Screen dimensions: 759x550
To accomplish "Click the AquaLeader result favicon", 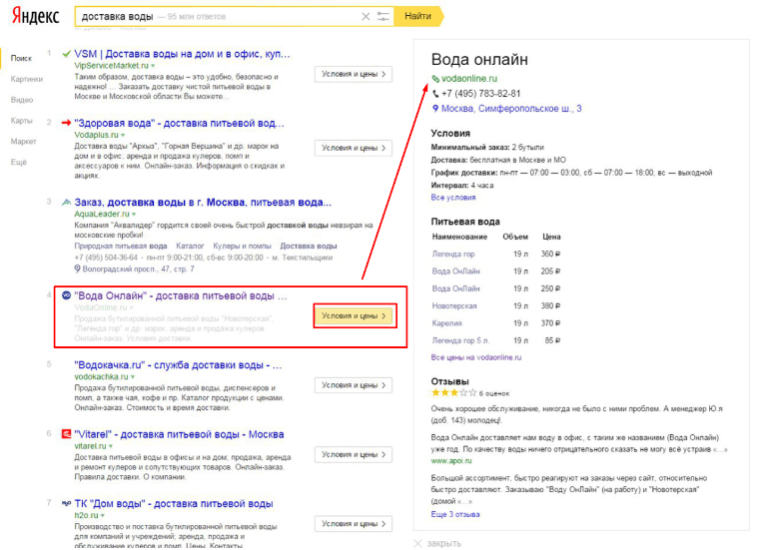I will pyautogui.click(x=66, y=202).
